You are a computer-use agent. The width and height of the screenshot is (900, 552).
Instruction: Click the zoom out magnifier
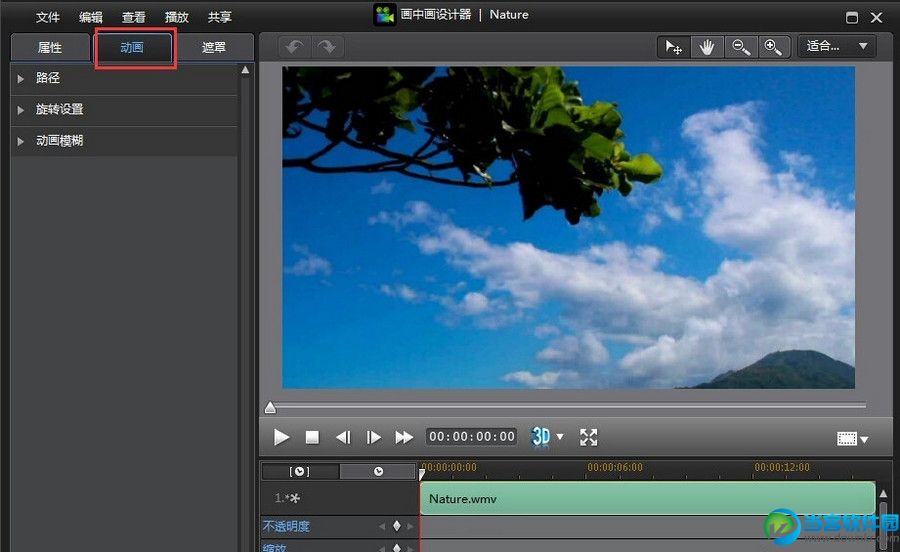pos(740,47)
